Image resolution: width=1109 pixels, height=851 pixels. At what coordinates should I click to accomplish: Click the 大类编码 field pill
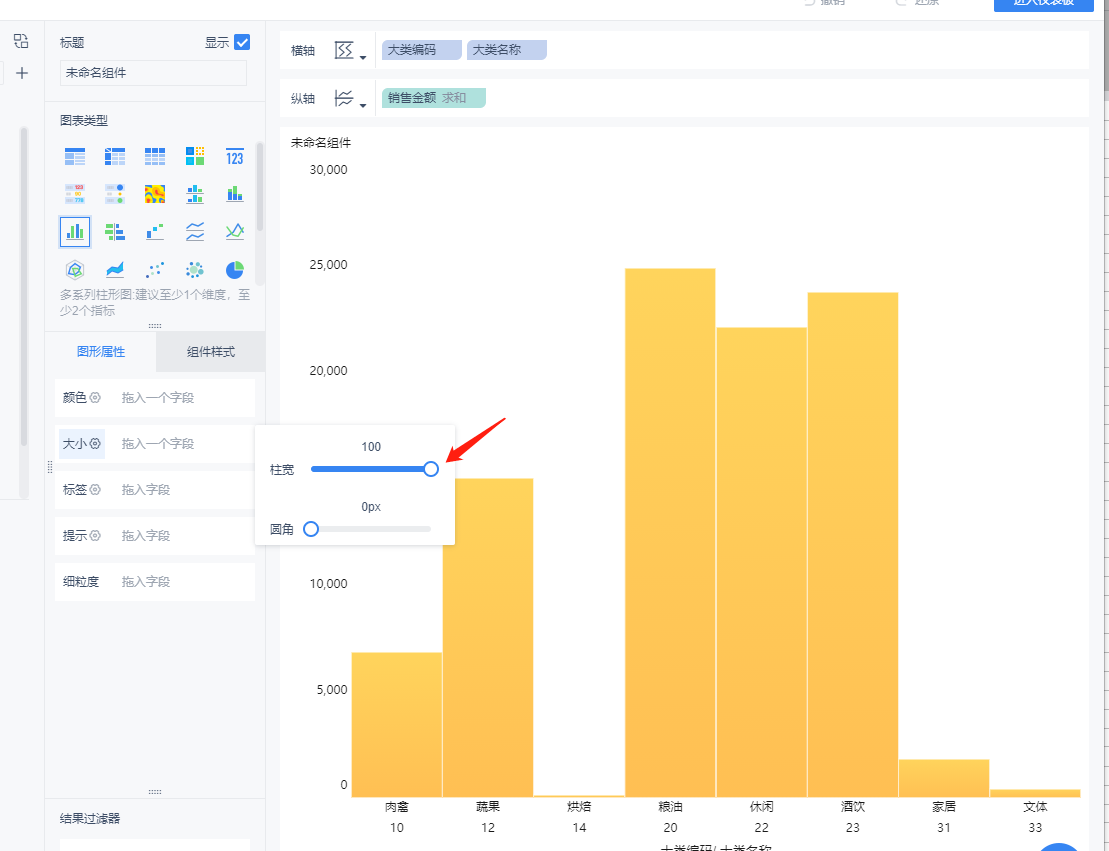(422, 50)
